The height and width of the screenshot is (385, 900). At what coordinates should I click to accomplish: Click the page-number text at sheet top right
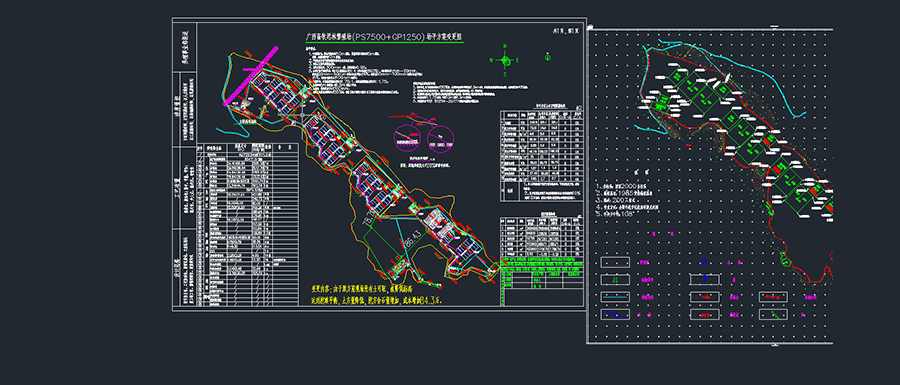566,33
